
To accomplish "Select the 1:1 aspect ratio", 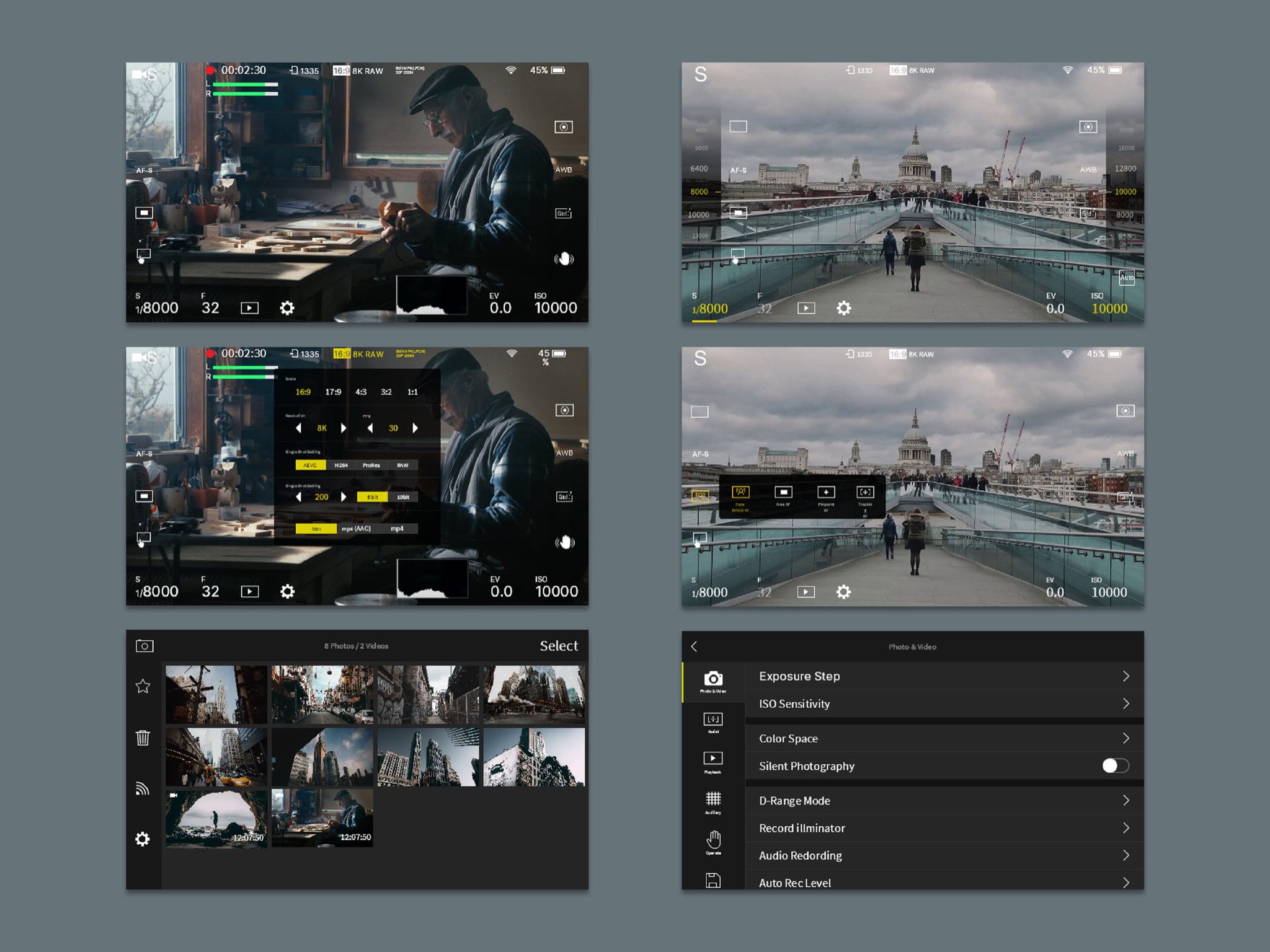I will click(x=412, y=392).
